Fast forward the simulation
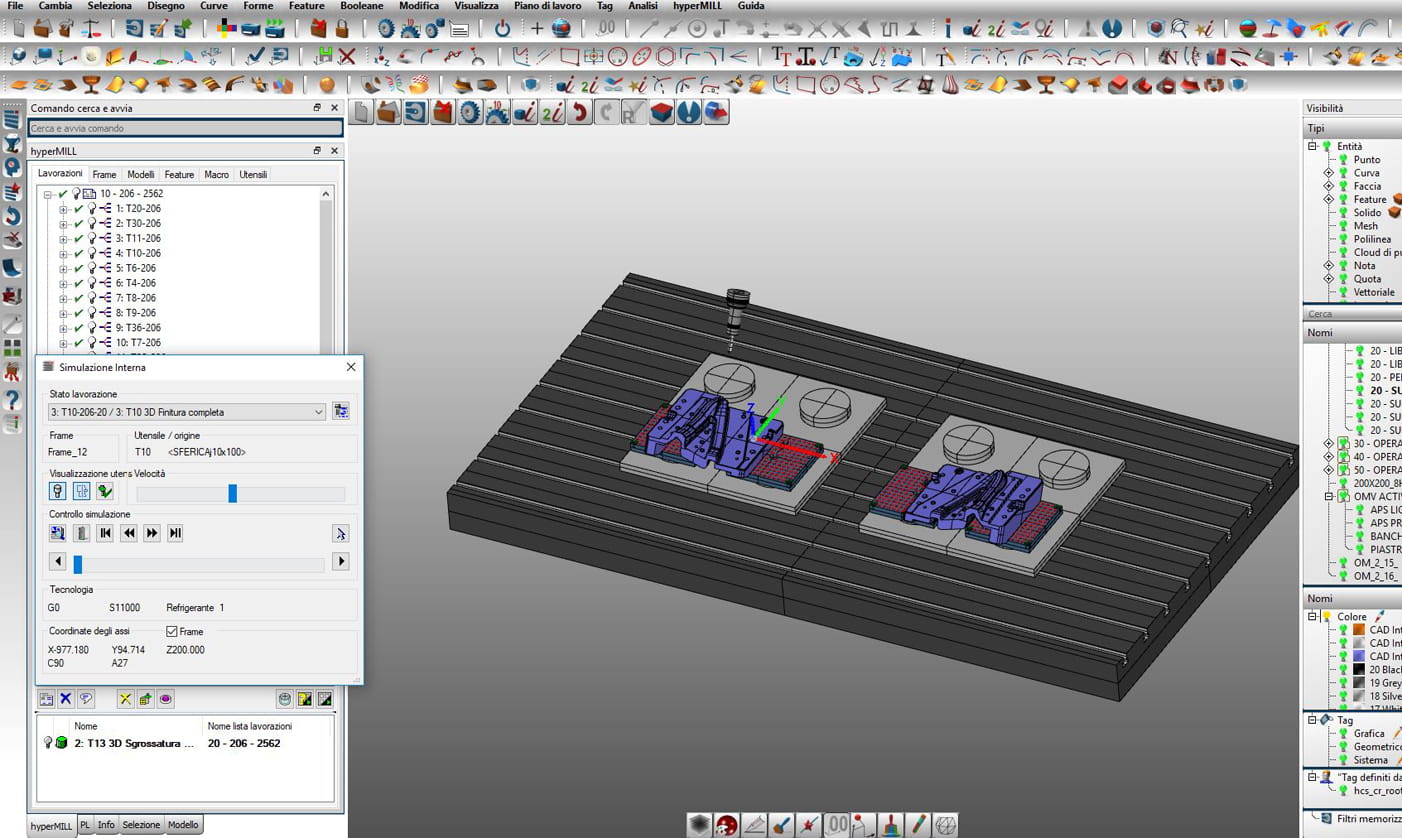This screenshot has height=838, width=1402. (152, 533)
